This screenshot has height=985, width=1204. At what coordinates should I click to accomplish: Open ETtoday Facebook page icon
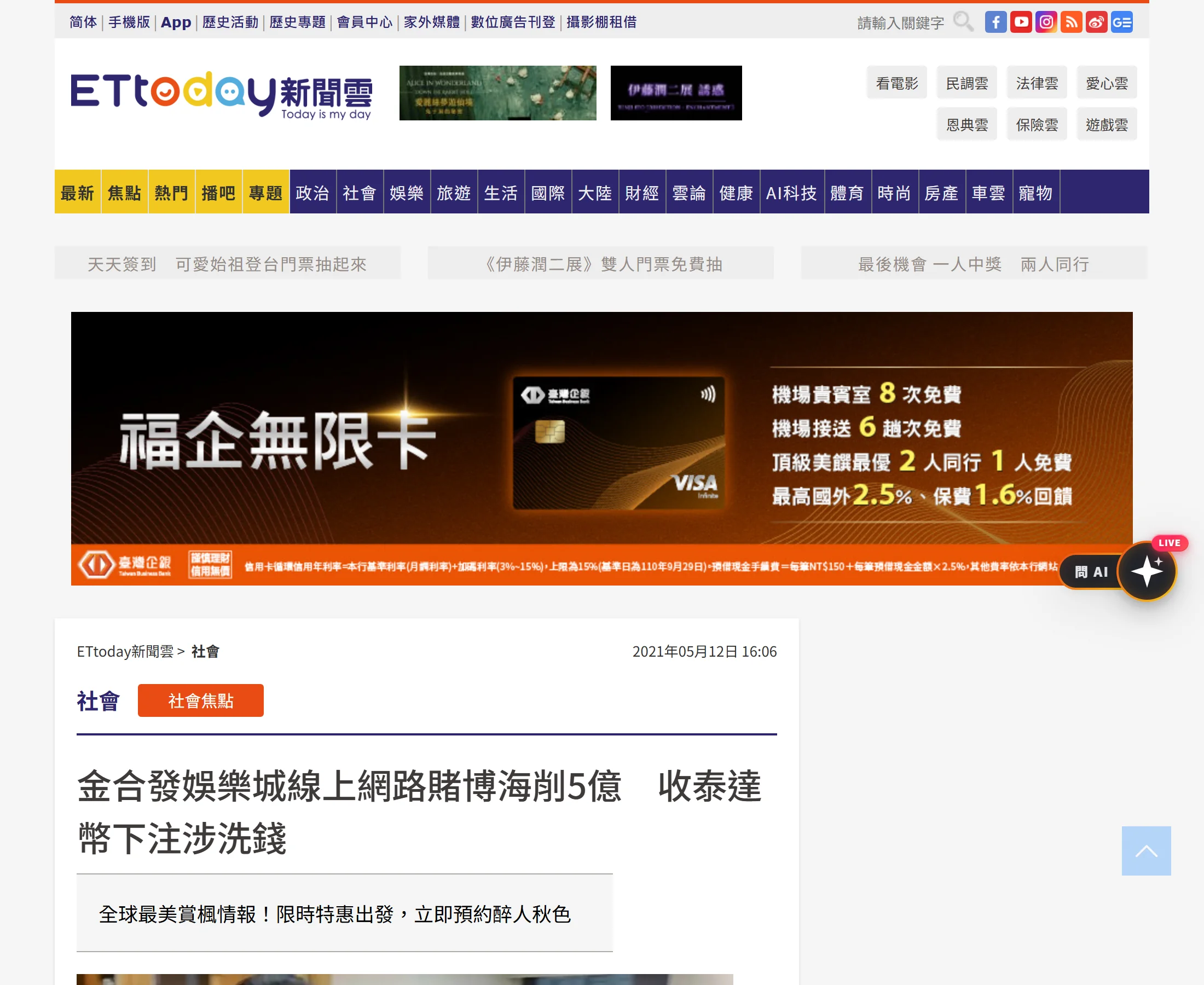(x=995, y=22)
